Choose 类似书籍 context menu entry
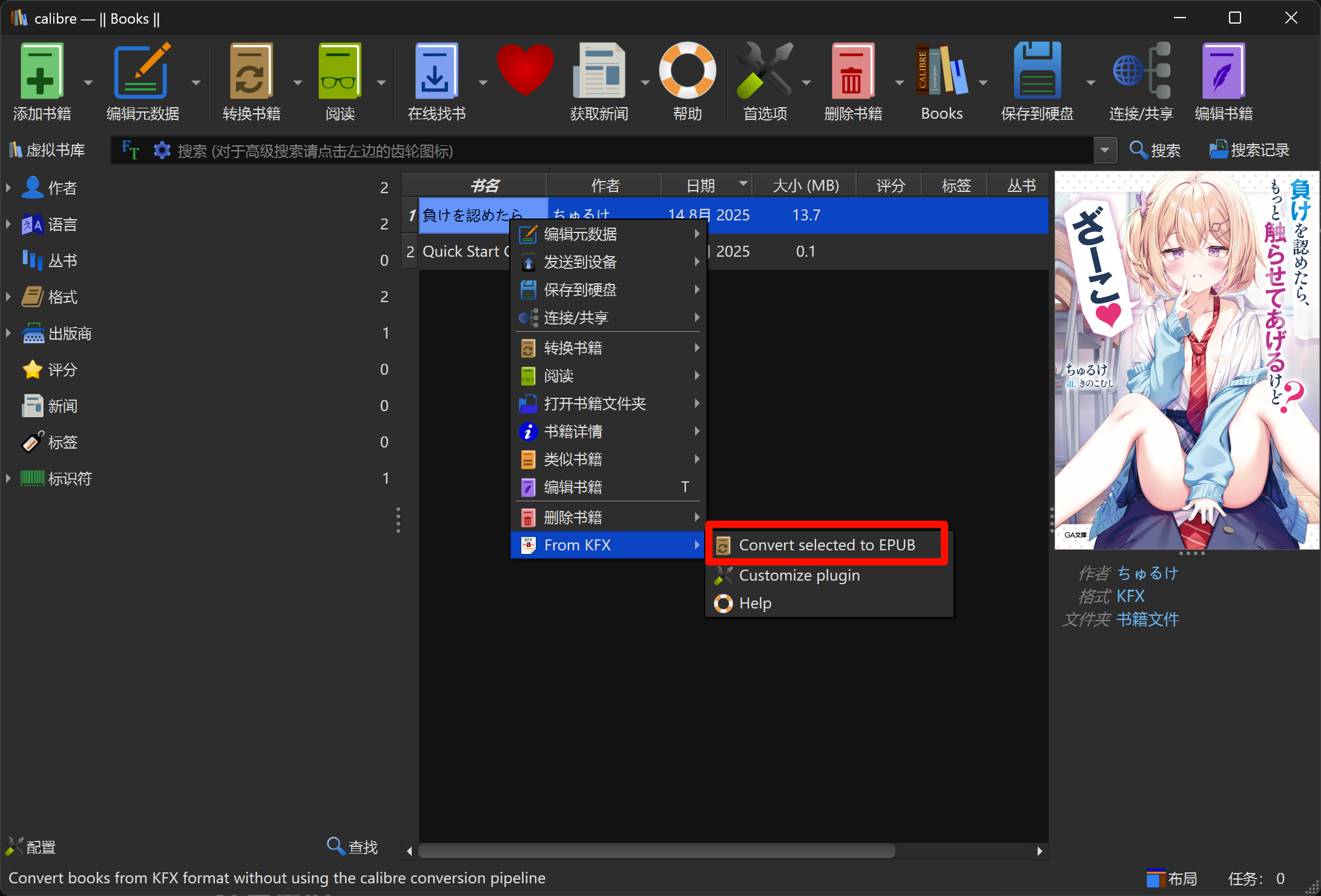Image resolution: width=1321 pixels, height=896 pixels. [x=608, y=459]
